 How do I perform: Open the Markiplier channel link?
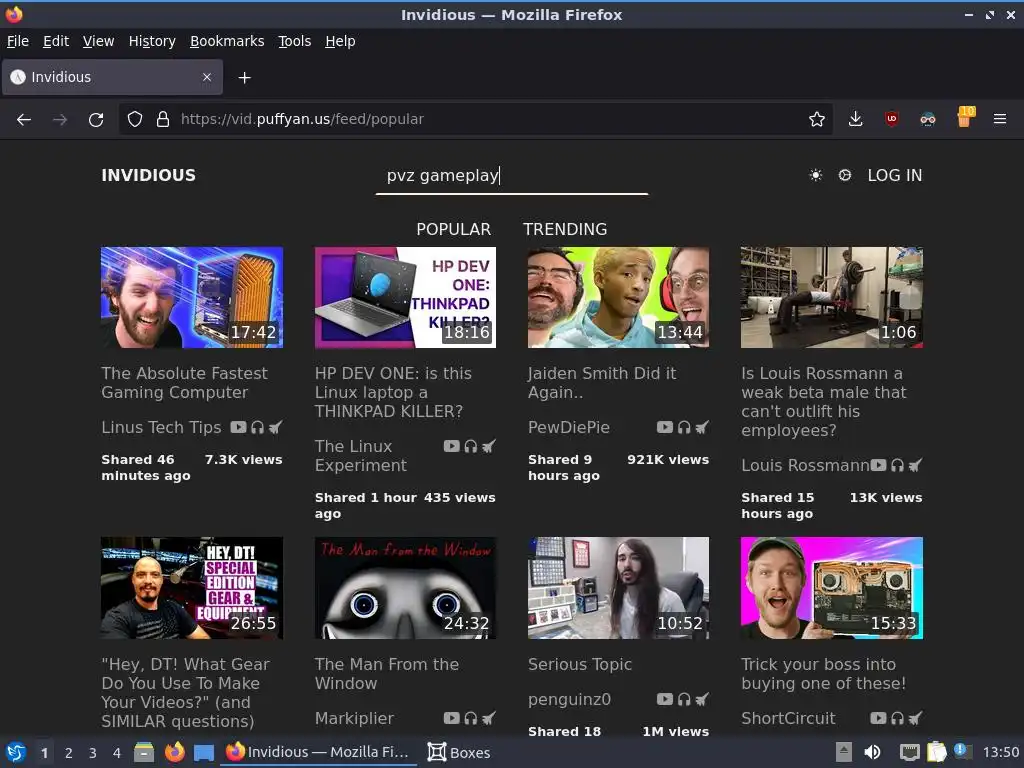[355, 718]
